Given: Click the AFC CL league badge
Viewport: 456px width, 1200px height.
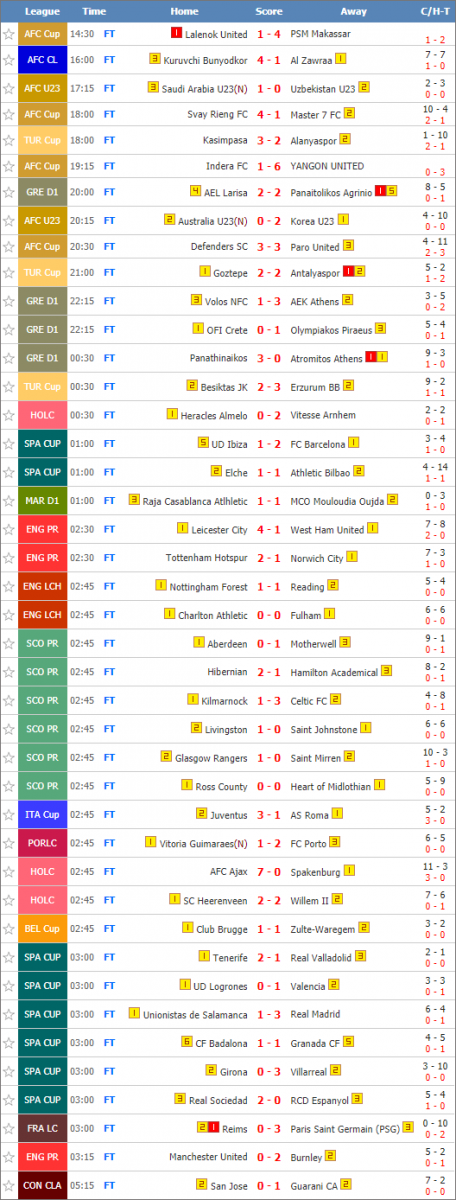Looking at the screenshot, I should (43, 60).
